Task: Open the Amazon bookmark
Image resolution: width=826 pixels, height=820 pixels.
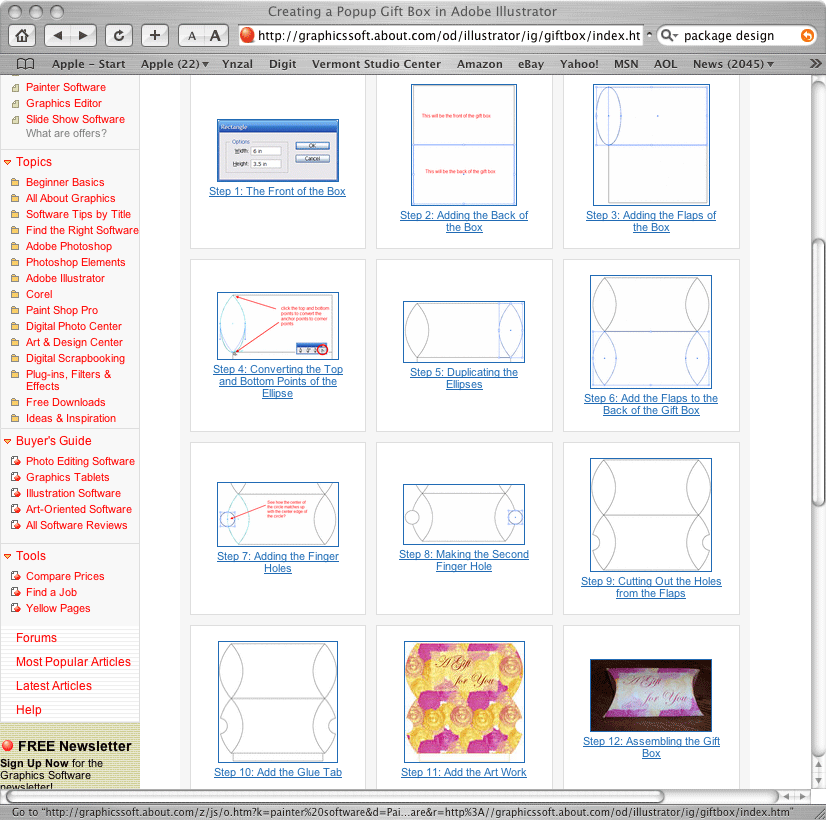Action: coord(479,64)
